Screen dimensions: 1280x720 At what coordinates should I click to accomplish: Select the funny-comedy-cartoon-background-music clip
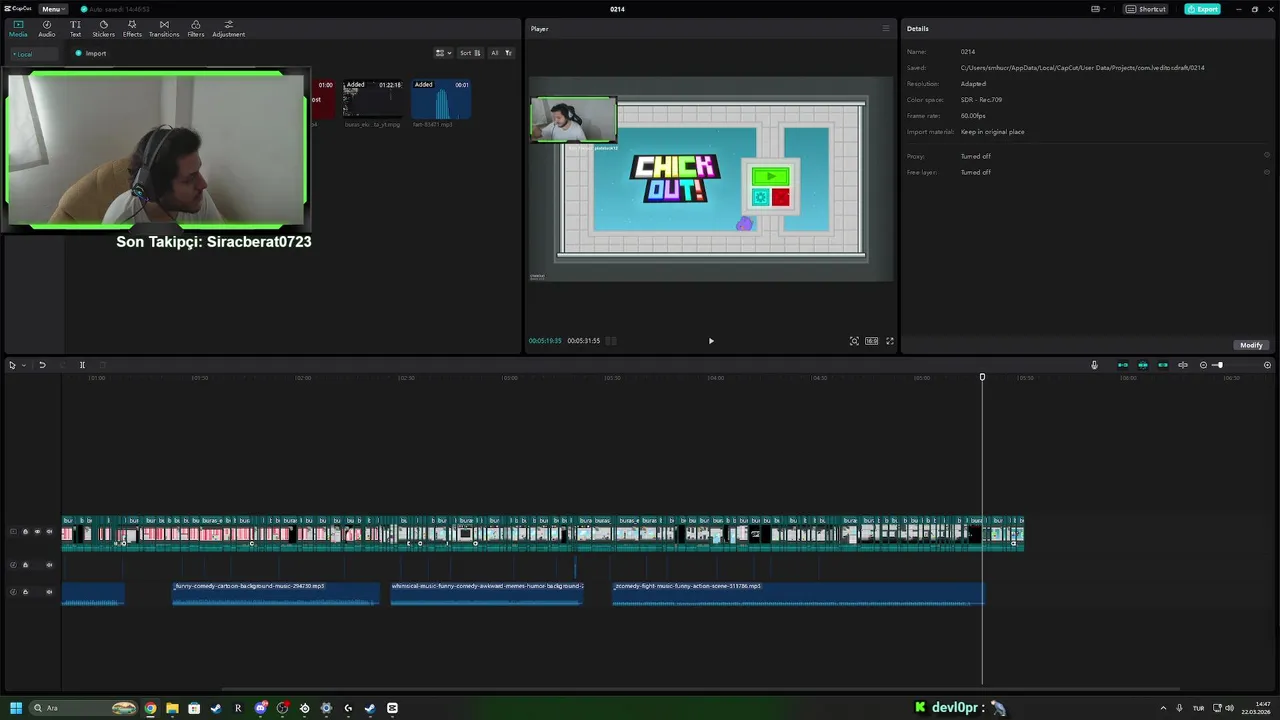click(276, 594)
